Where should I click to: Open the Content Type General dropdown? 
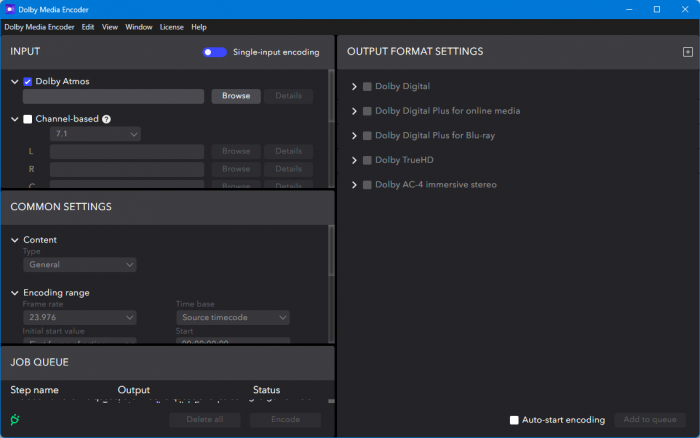[x=80, y=265]
